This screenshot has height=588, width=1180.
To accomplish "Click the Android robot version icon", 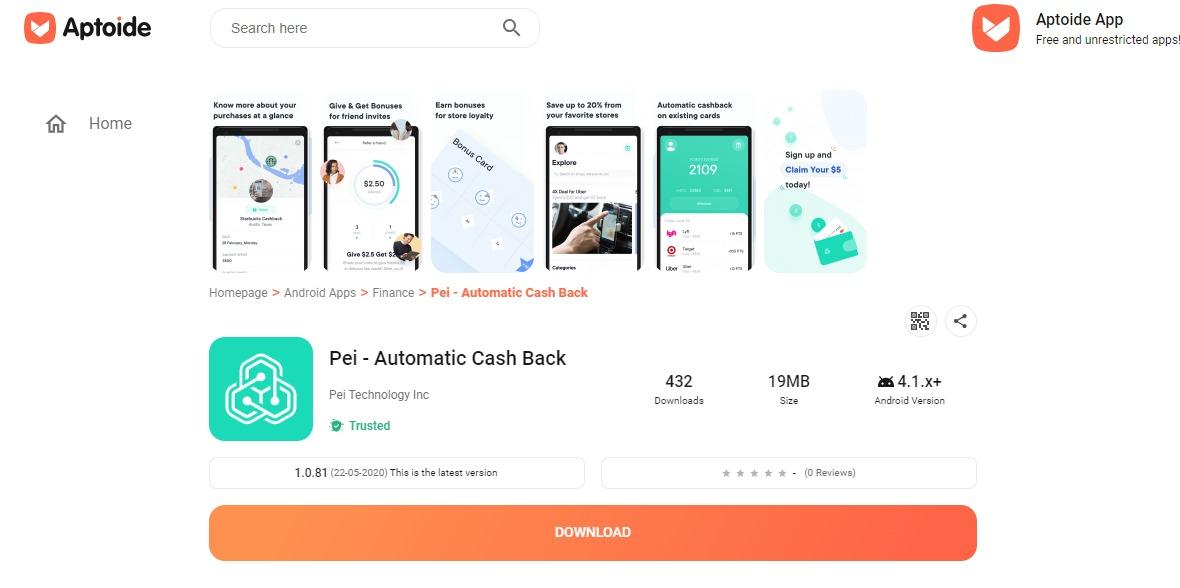I will tap(886, 382).
